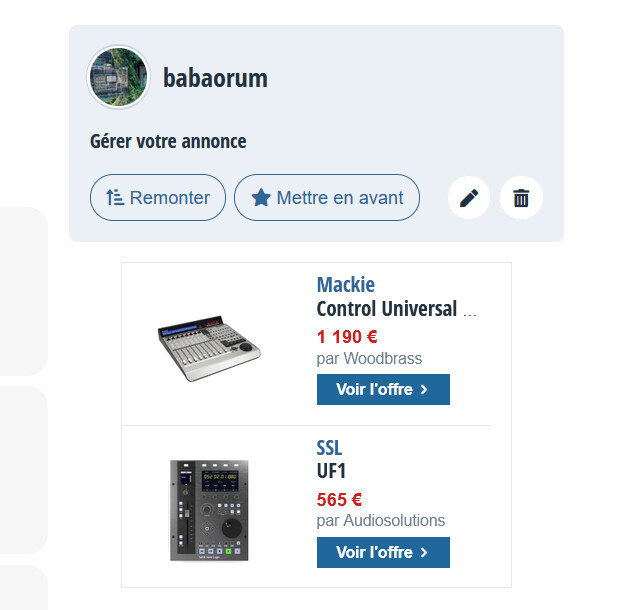Open babaorum's profile avatar
Screen dimensions: 639x610
pos(118,77)
